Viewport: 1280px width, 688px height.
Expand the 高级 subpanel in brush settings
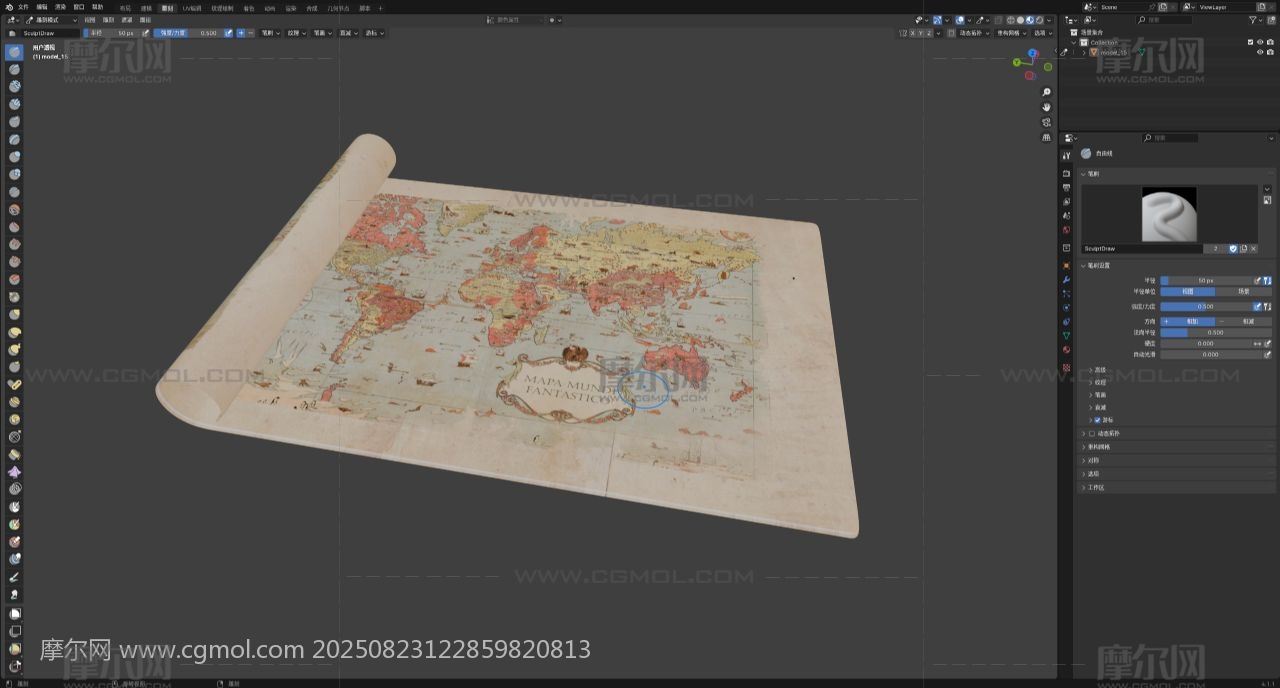(x=1098, y=370)
